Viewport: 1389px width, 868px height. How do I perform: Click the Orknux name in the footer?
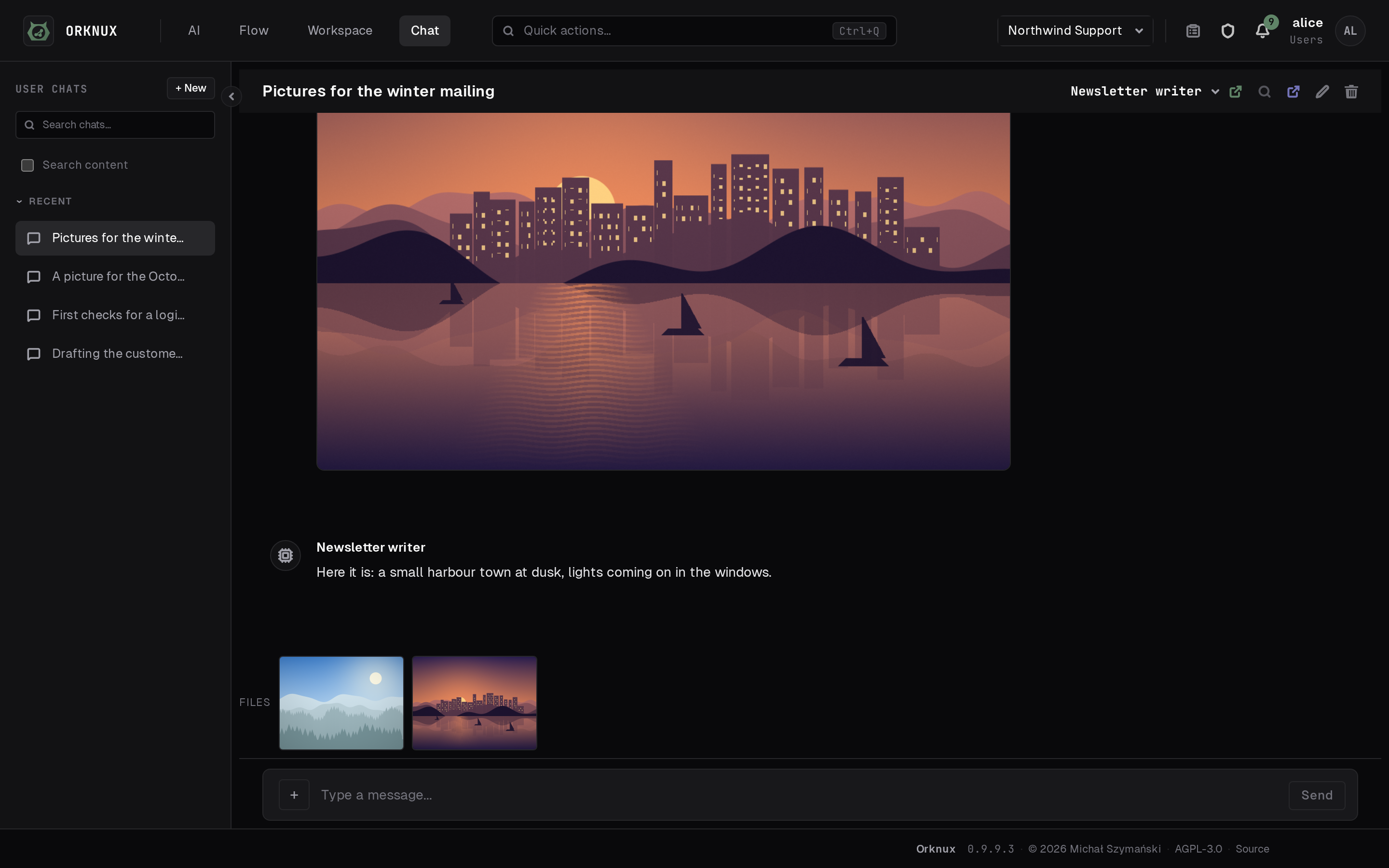(935, 849)
